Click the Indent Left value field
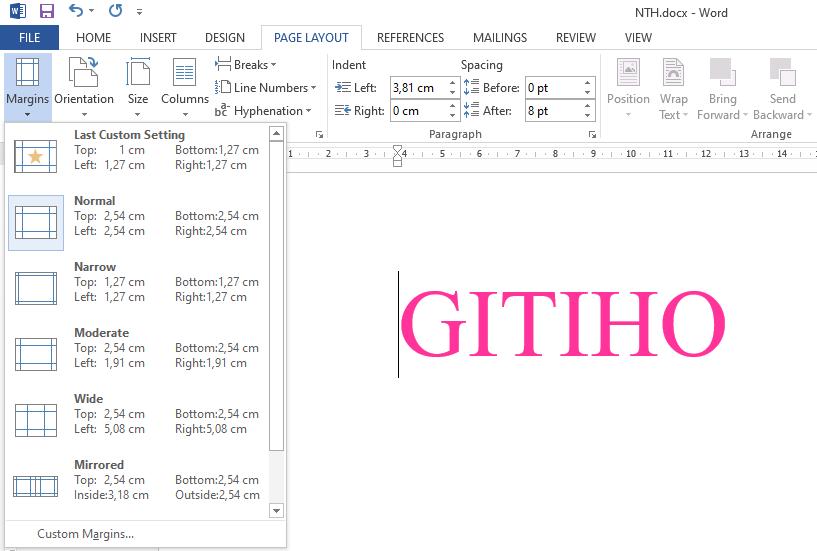Viewport: 817px width, 551px height. click(418, 88)
